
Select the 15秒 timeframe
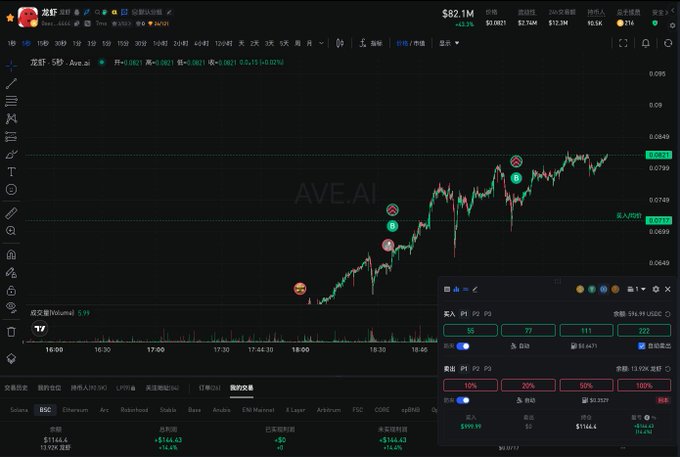[x=42, y=43]
